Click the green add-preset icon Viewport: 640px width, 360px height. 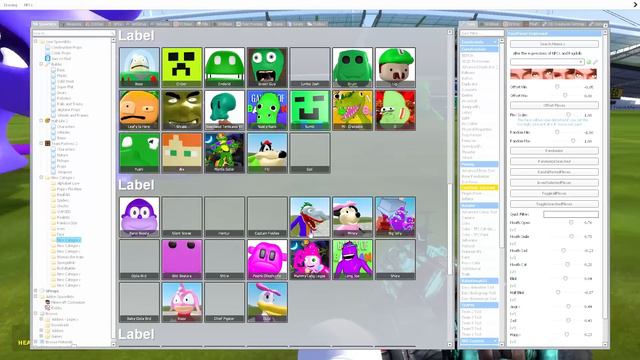[589, 62]
